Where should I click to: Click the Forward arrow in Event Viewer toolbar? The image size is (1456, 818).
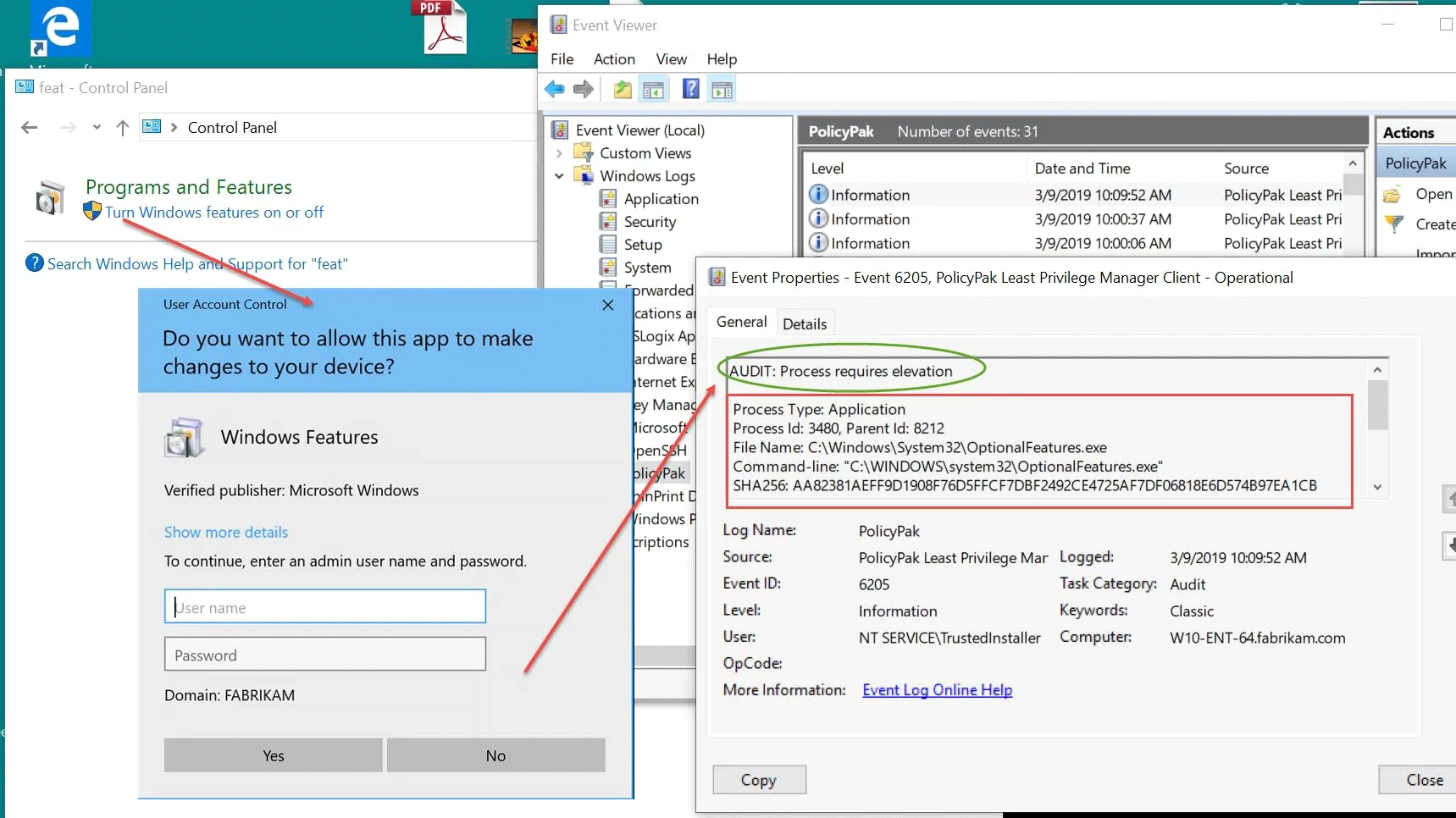click(584, 88)
